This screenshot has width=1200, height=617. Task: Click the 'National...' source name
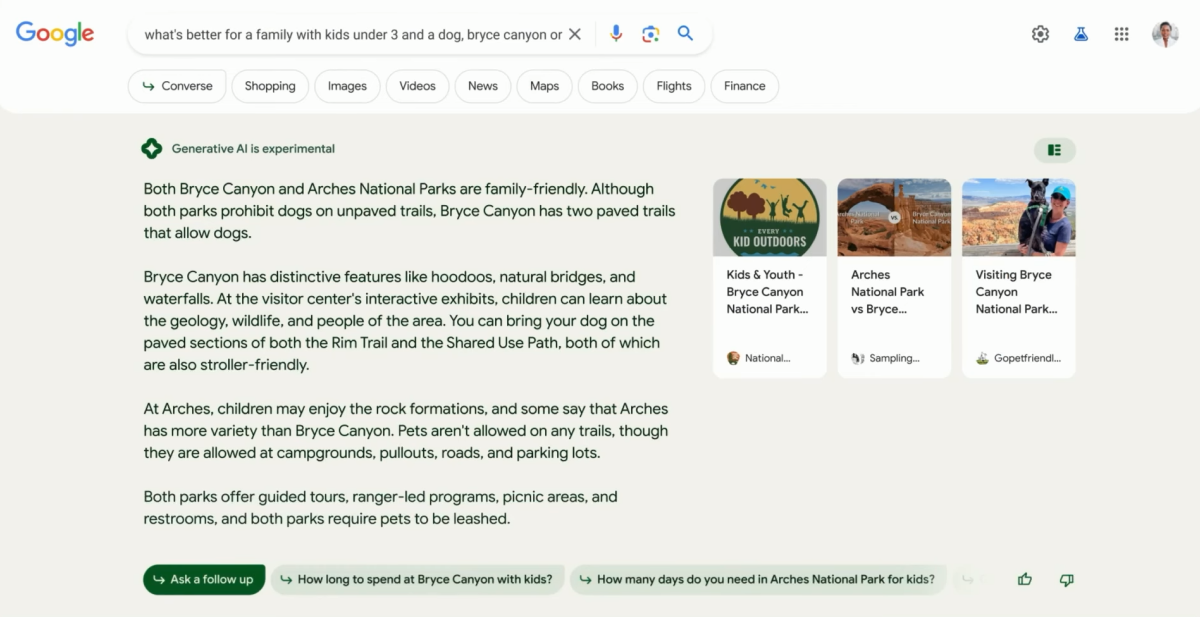768,358
